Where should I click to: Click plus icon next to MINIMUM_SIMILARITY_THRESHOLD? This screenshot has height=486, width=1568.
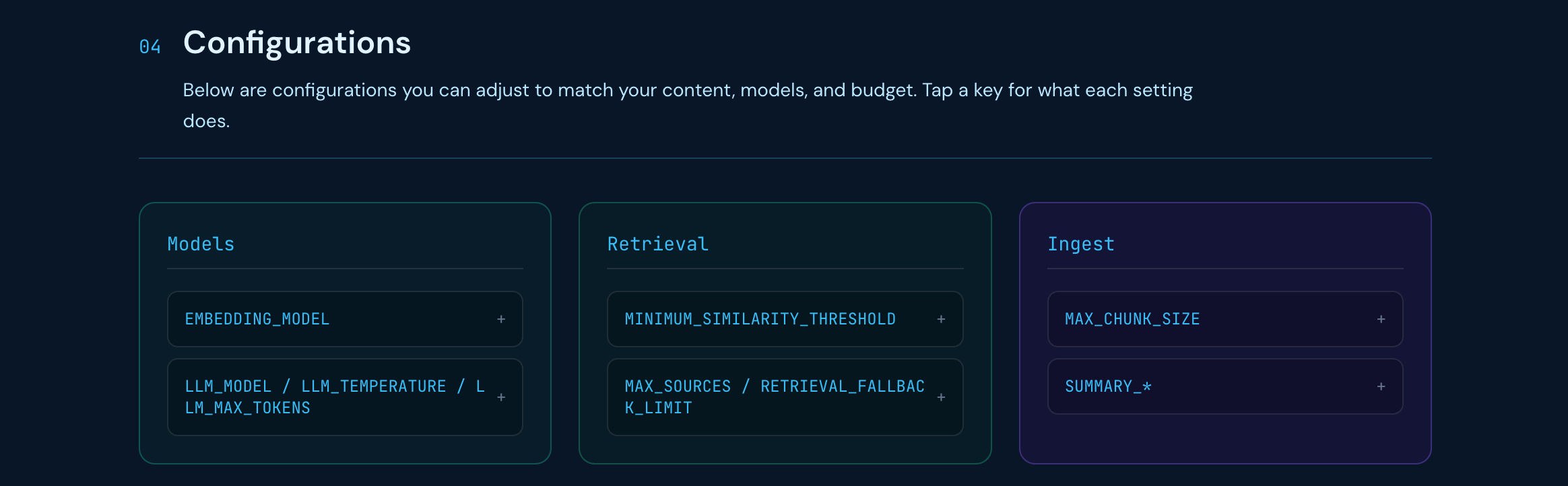tap(941, 319)
